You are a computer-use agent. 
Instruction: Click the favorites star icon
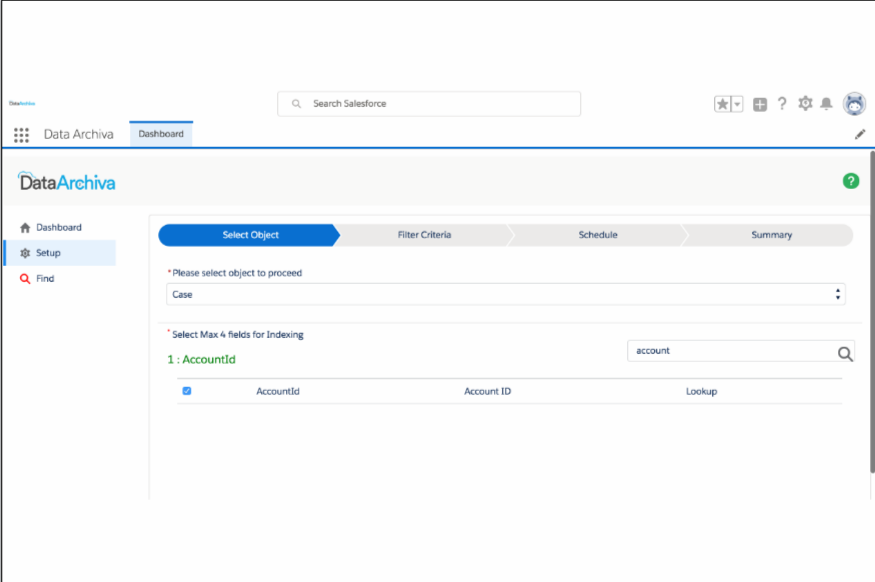pos(722,104)
